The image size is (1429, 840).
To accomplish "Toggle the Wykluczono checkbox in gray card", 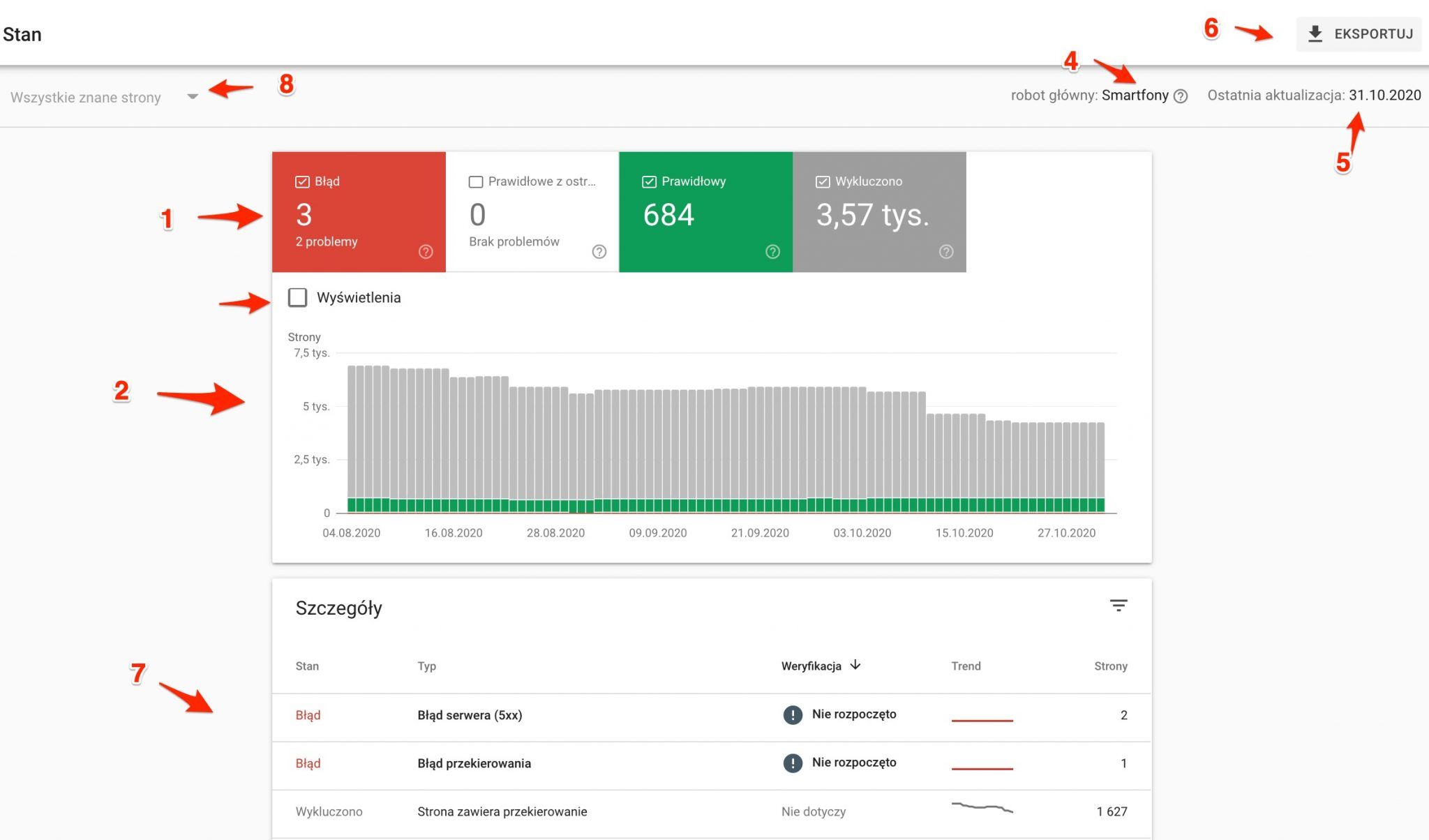I will 823,181.
